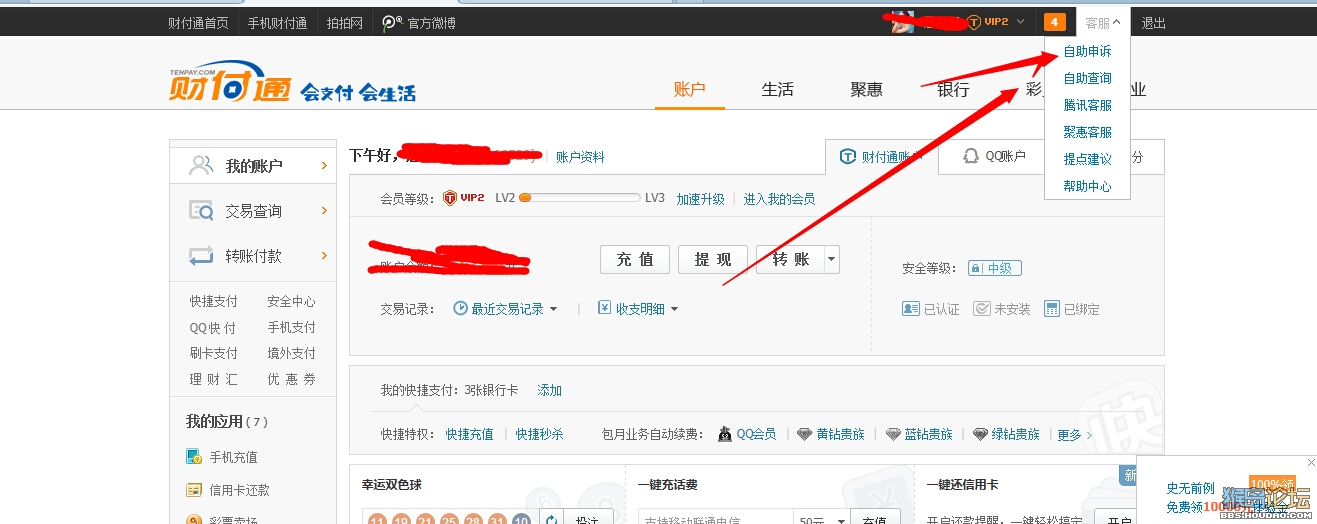Click the VIP2 badge in top bar
The height and width of the screenshot is (524, 1317).
coord(988,22)
